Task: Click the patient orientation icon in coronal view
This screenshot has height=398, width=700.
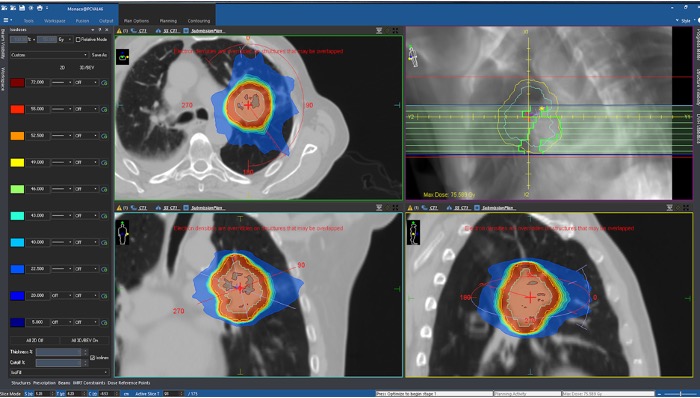Action: [x=122, y=232]
